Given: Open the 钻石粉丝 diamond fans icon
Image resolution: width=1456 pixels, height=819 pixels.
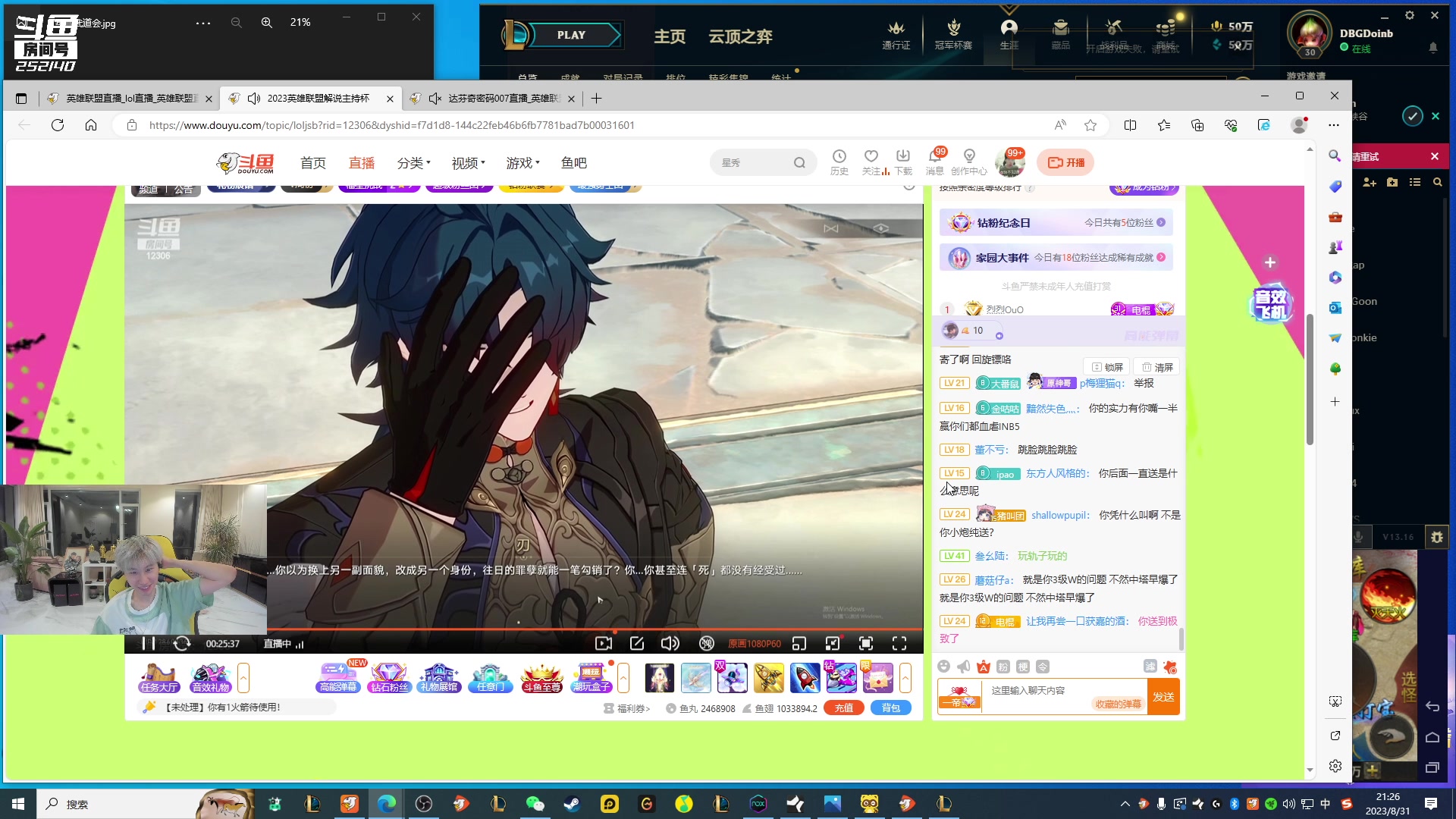Looking at the screenshot, I should coord(389,678).
